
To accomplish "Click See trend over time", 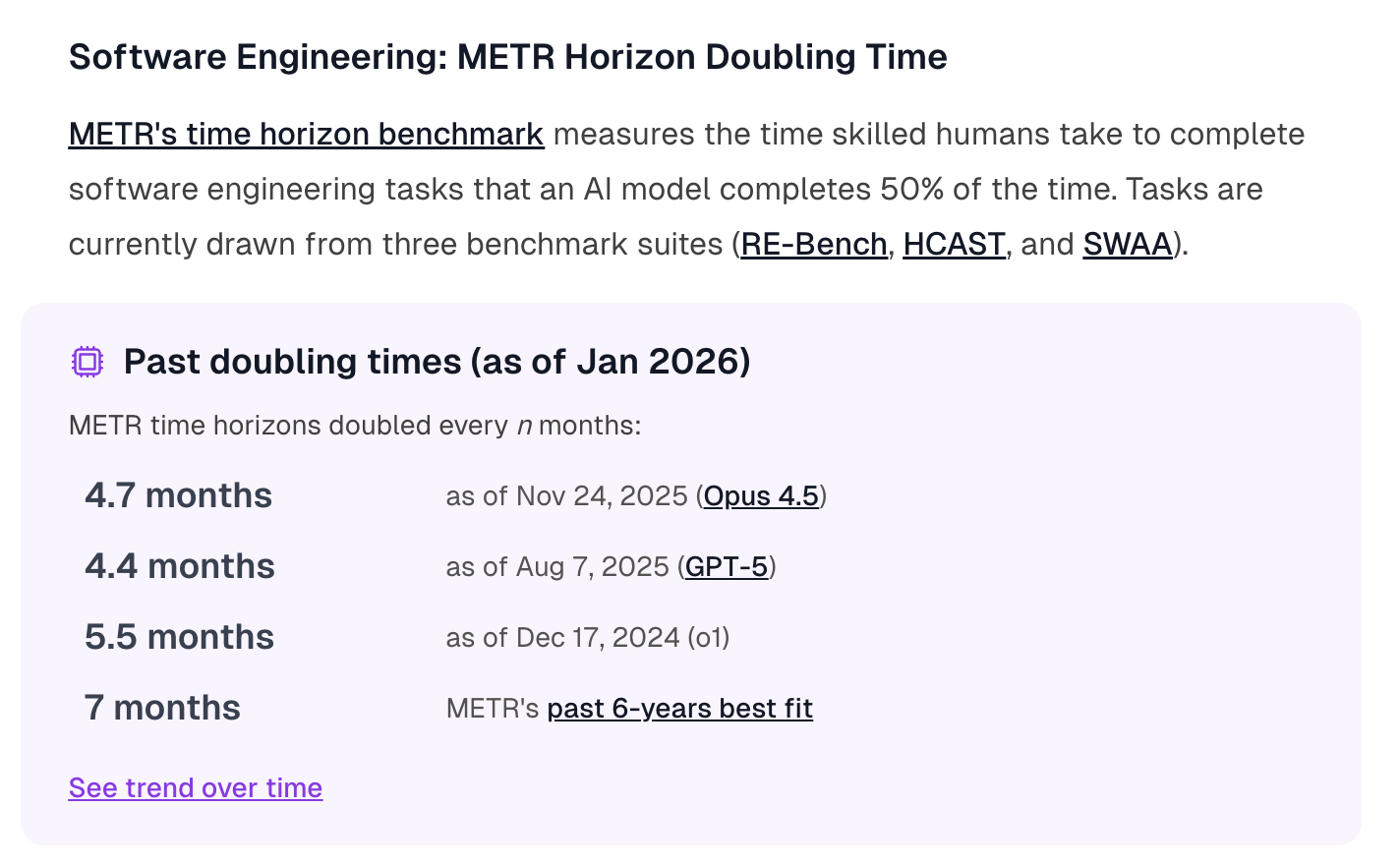I will click(x=196, y=788).
